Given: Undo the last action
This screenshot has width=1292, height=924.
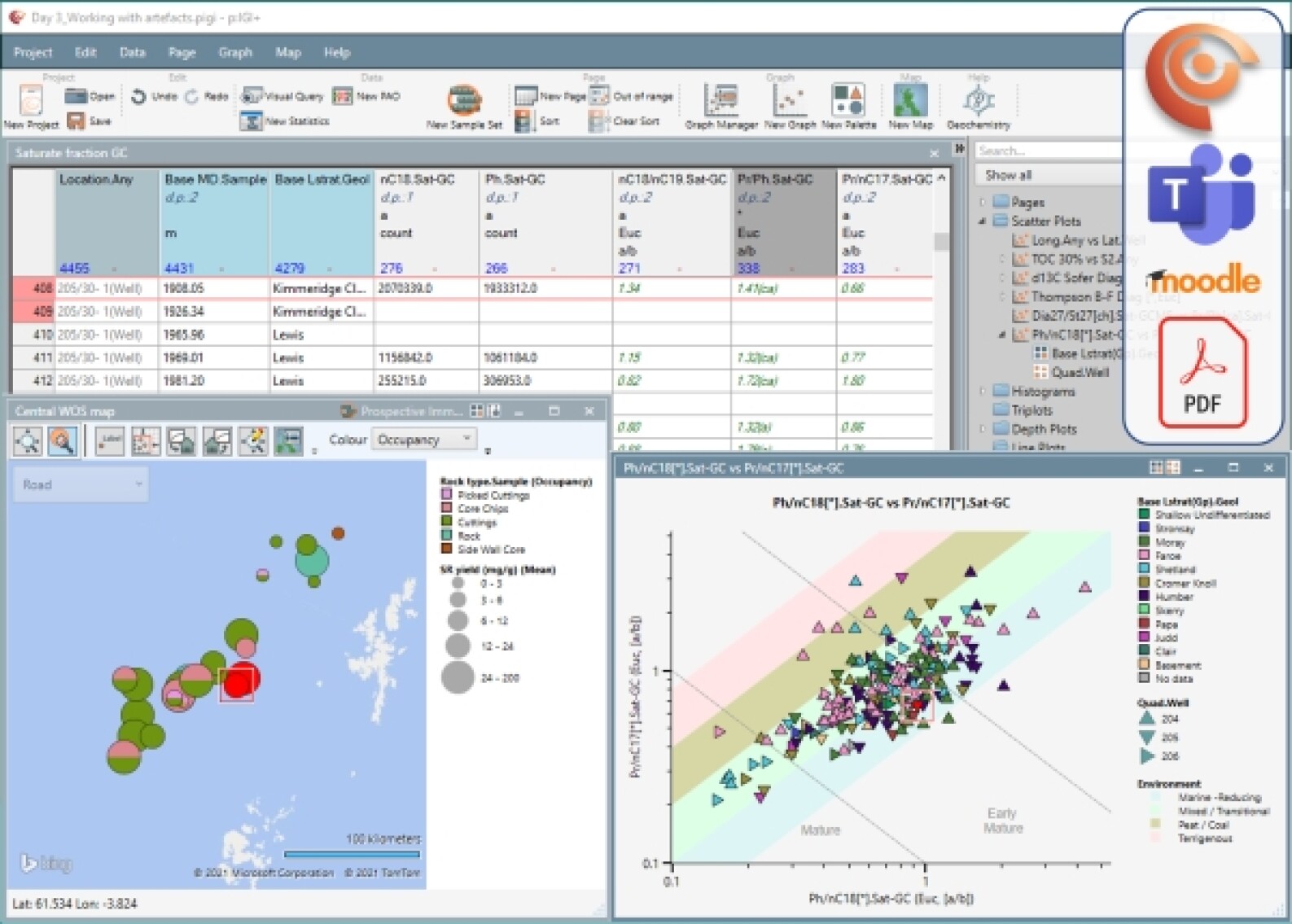Looking at the screenshot, I should tap(138, 96).
